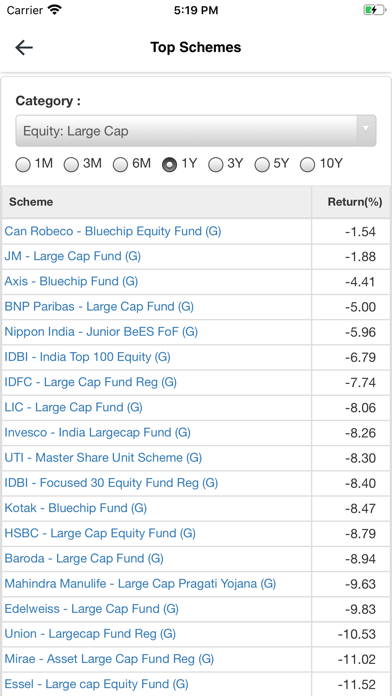Select the 10Y period radio button
The height and width of the screenshot is (696, 392).
308,165
